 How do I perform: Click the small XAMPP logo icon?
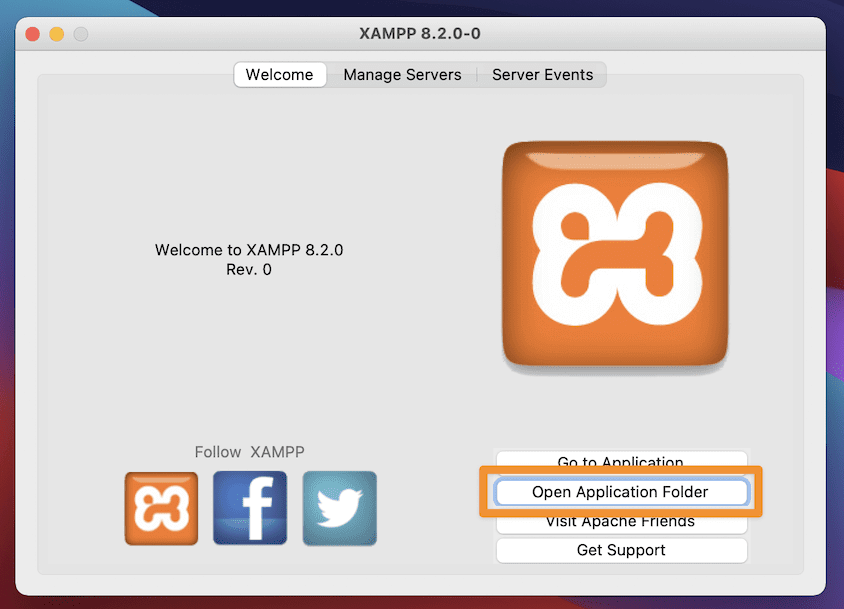click(x=161, y=508)
